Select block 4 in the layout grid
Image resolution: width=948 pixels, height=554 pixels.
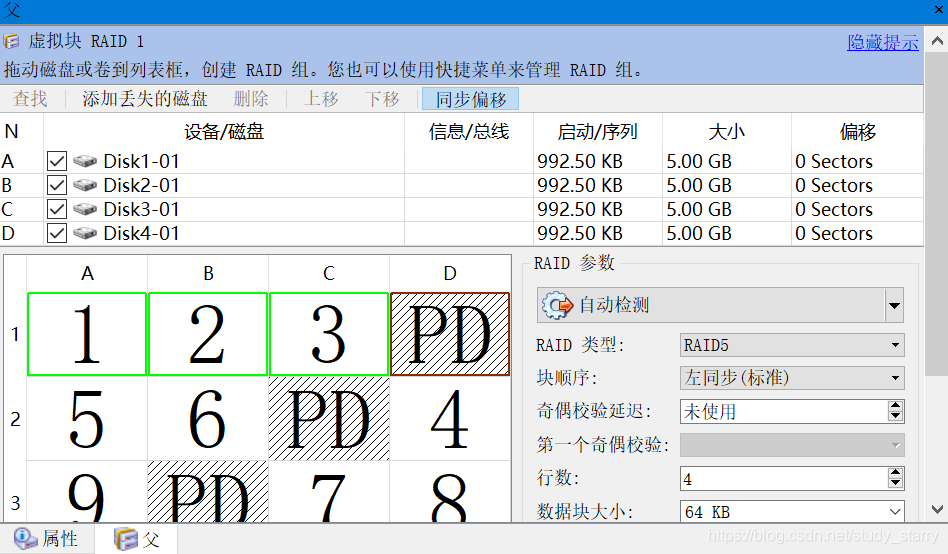(450, 419)
